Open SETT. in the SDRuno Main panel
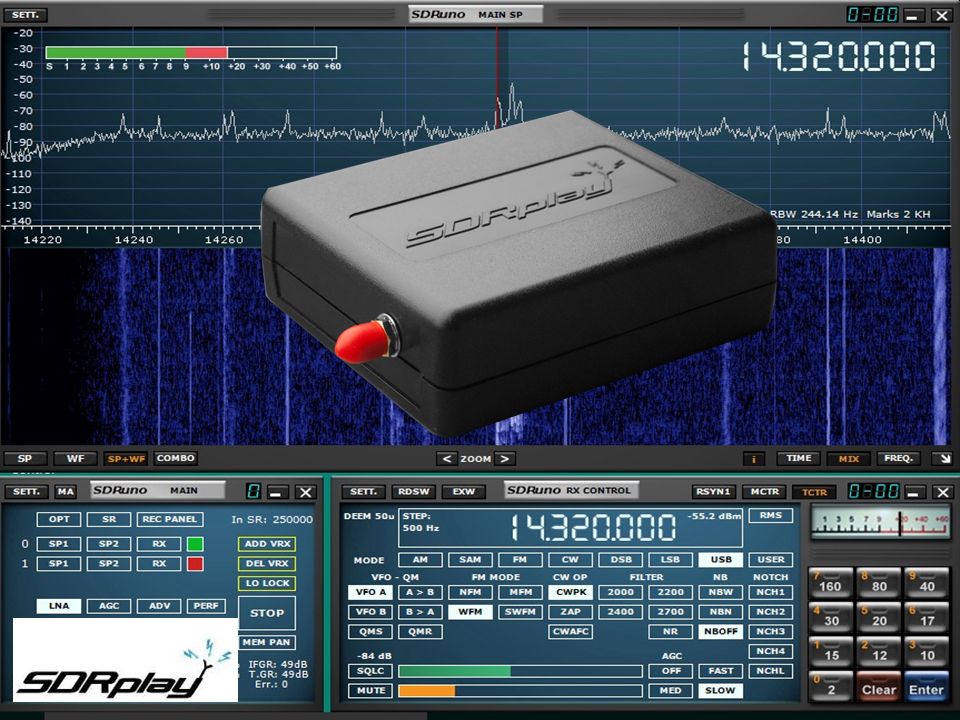This screenshot has height=720, width=960. [26, 492]
